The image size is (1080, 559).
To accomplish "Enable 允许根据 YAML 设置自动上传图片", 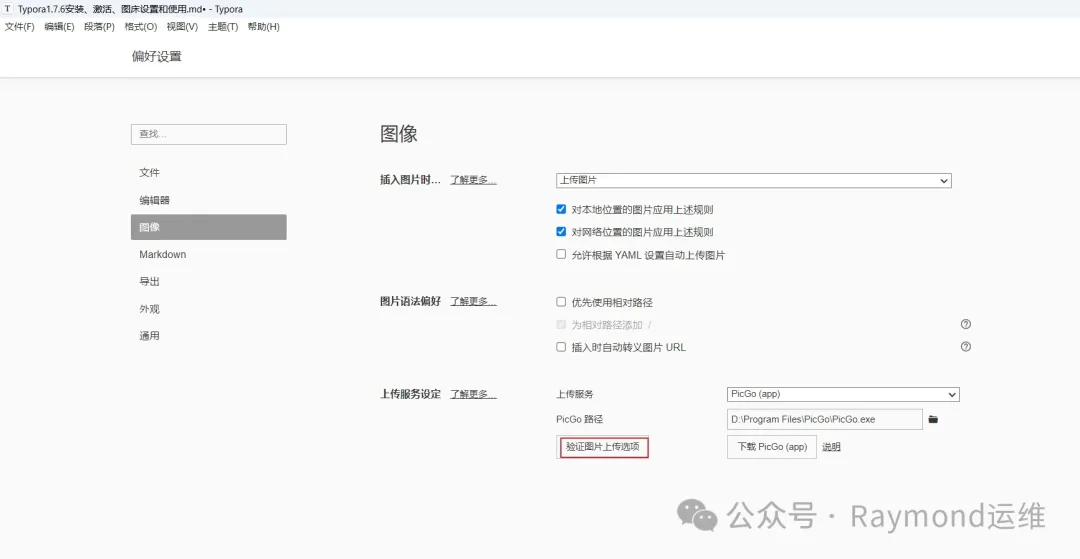I will click(x=561, y=254).
